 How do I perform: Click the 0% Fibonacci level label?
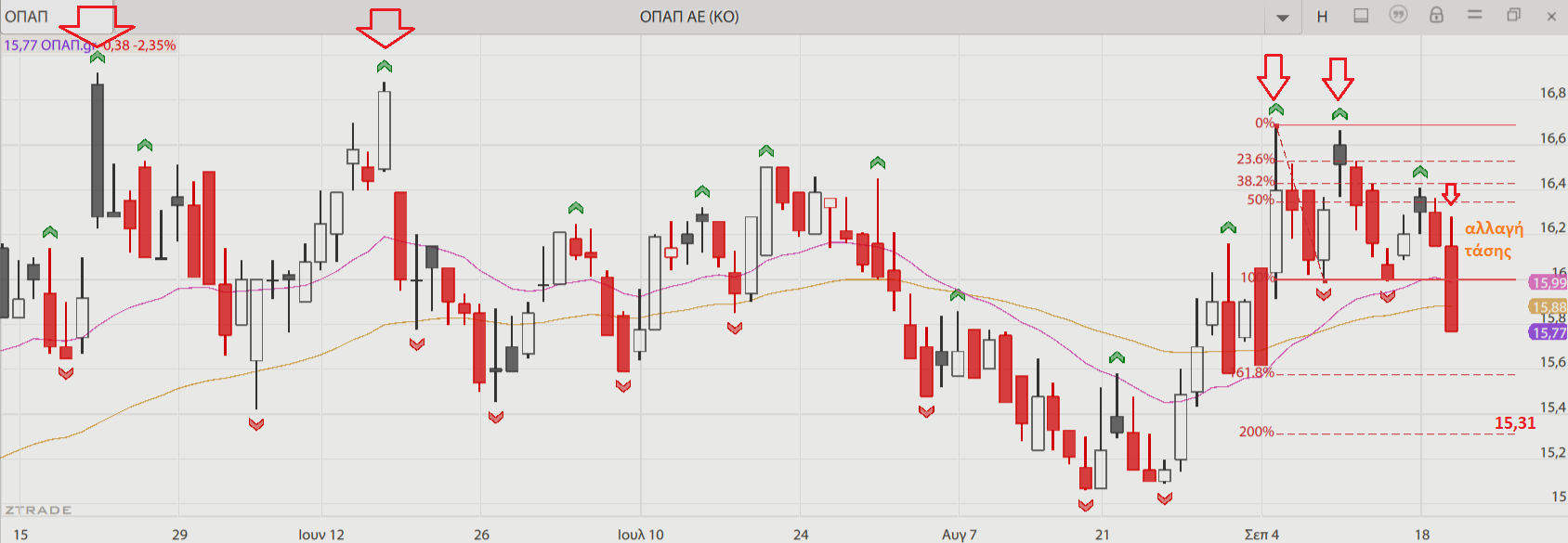tap(1264, 123)
